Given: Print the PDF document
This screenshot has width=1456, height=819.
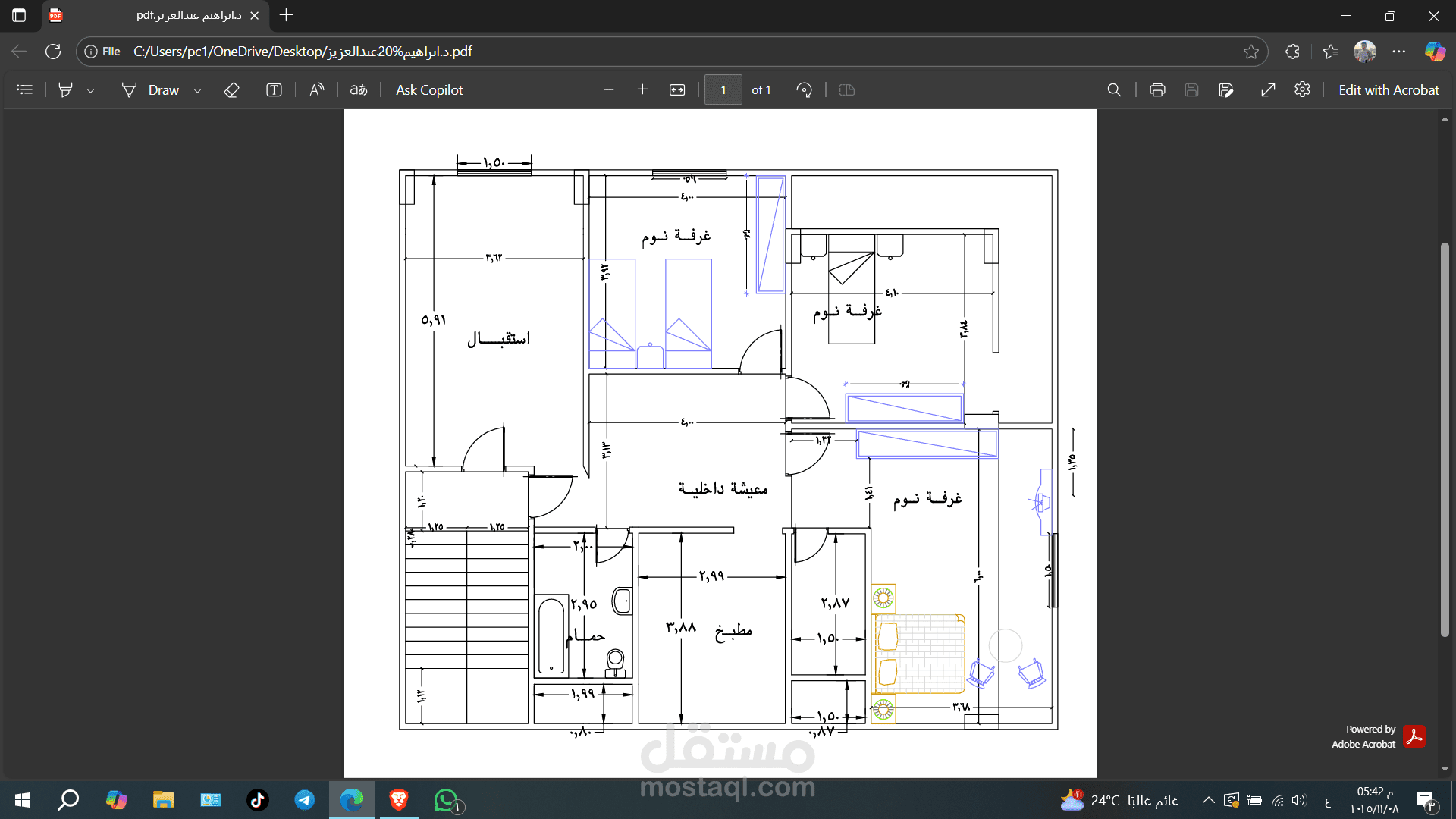Looking at the screenshot, I should [1157, 89].
